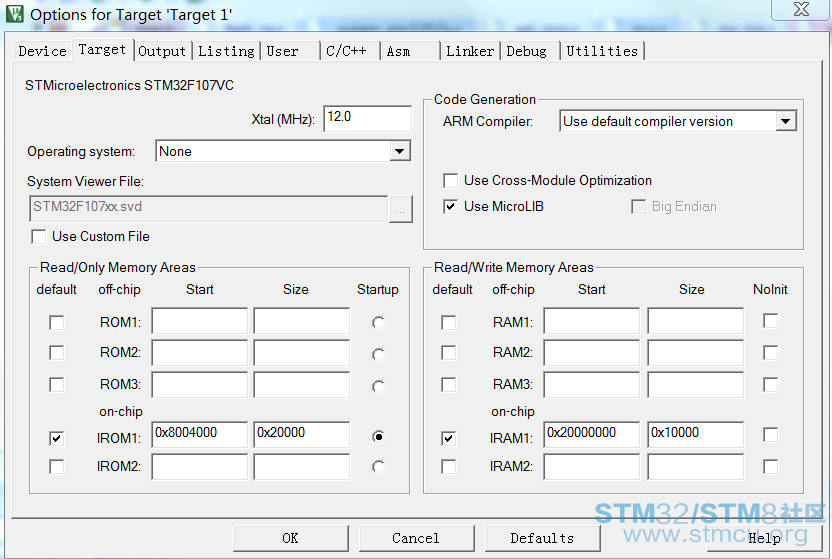Enable NoInit for RAM2
The image size is (832, 559).
(x=770, y=353)
